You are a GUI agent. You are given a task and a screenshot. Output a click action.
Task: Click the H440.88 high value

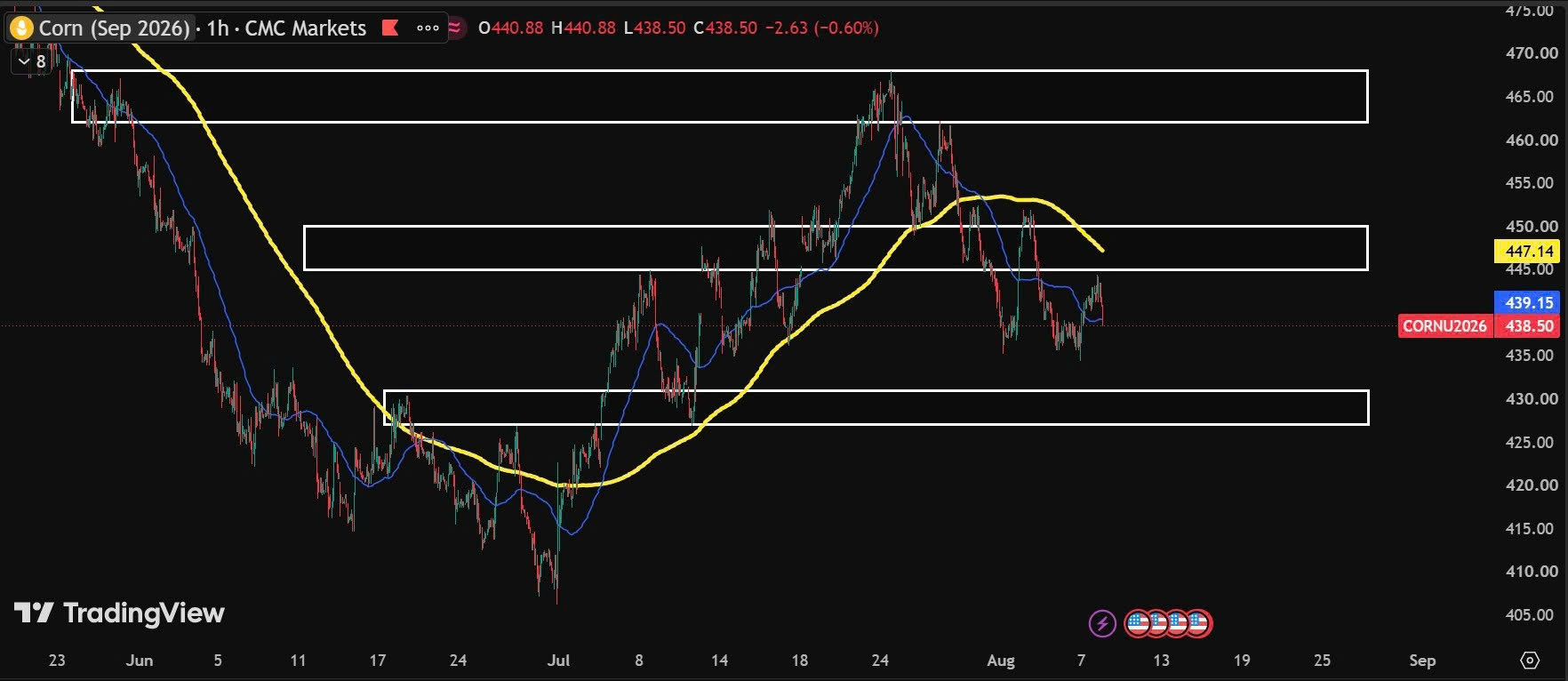[x=583, y=28]
